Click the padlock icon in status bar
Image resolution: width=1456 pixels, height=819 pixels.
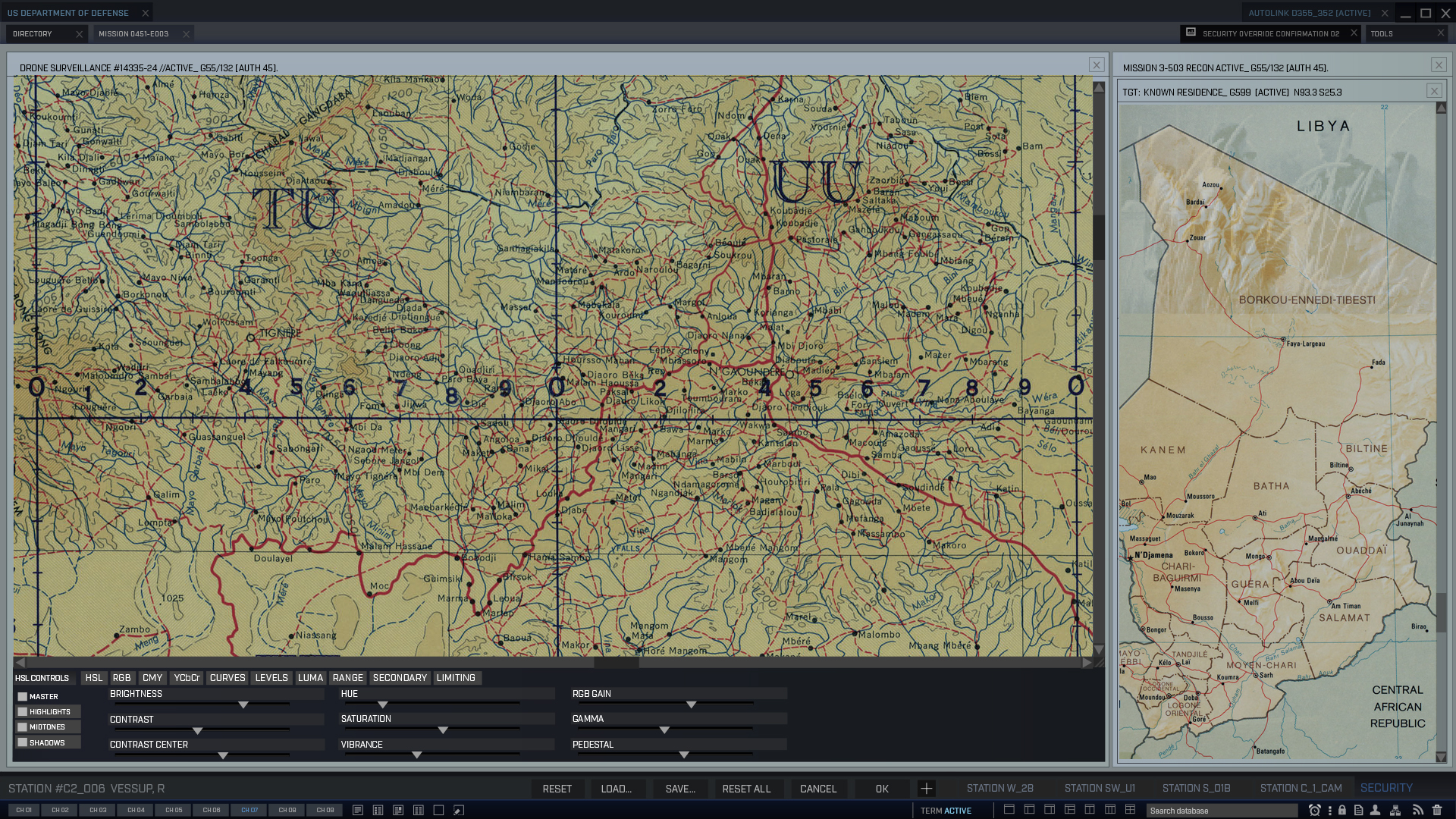[1342, 810]
